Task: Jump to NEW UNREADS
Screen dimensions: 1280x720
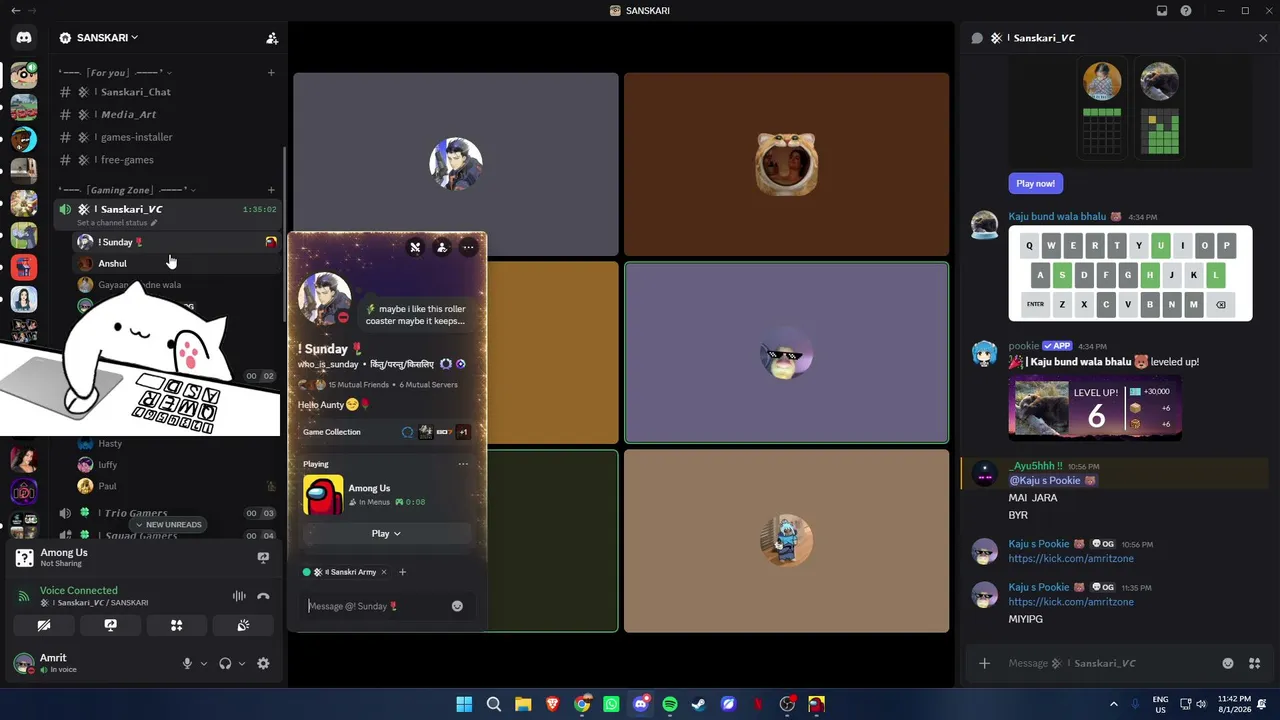Action: [168, 525]
